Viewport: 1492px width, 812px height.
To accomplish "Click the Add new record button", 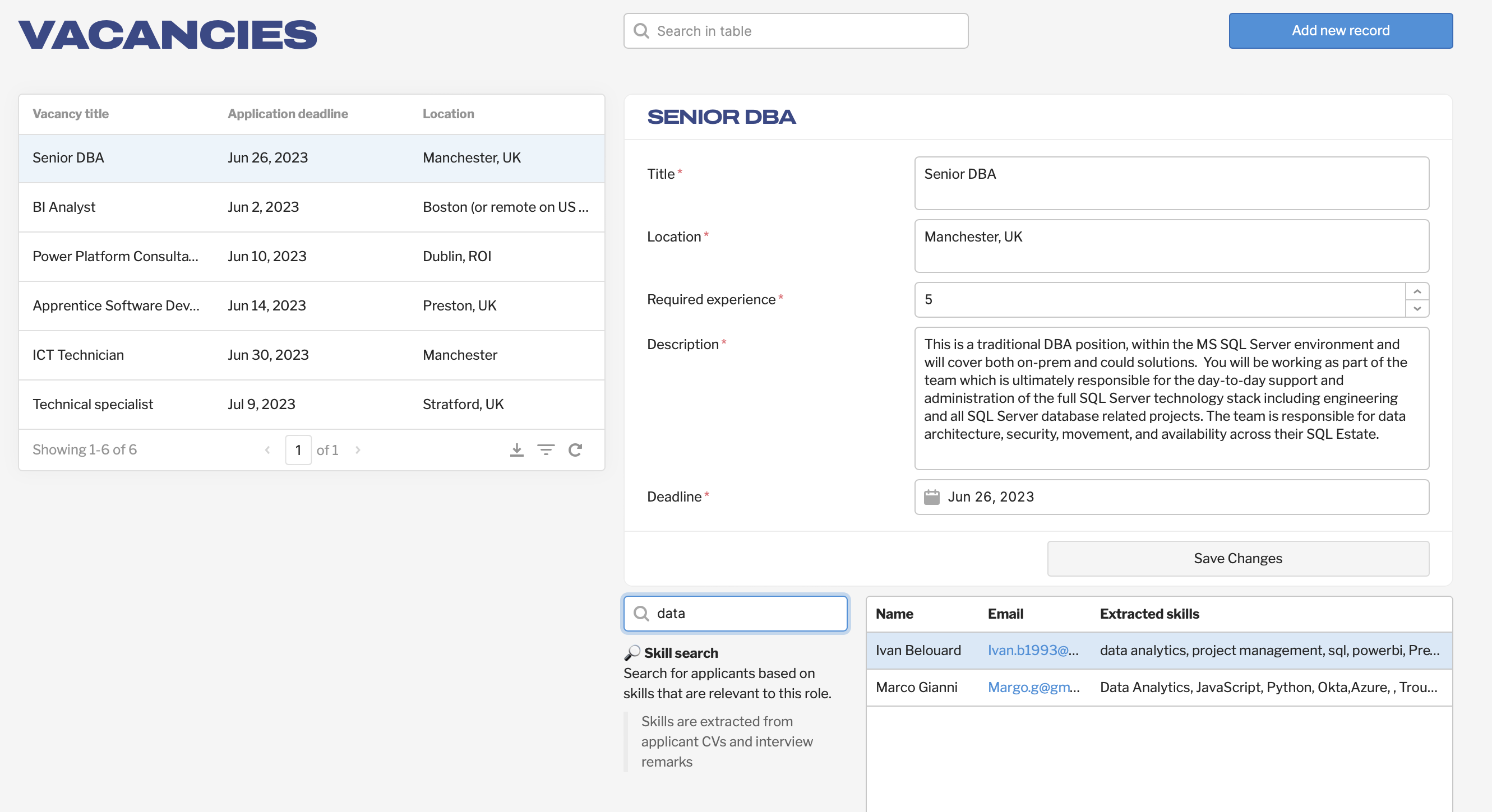I will (x=1340, y=31).
